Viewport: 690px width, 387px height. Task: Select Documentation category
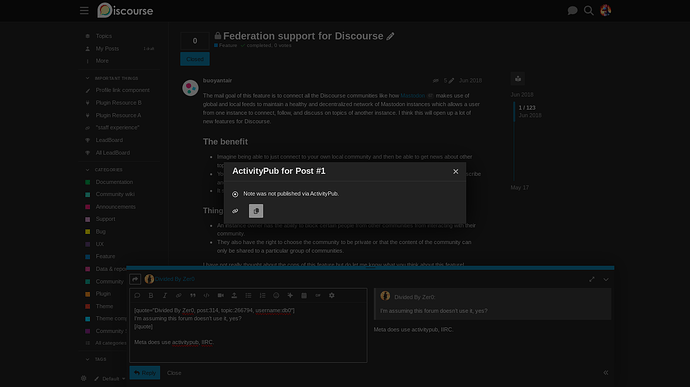114,182
